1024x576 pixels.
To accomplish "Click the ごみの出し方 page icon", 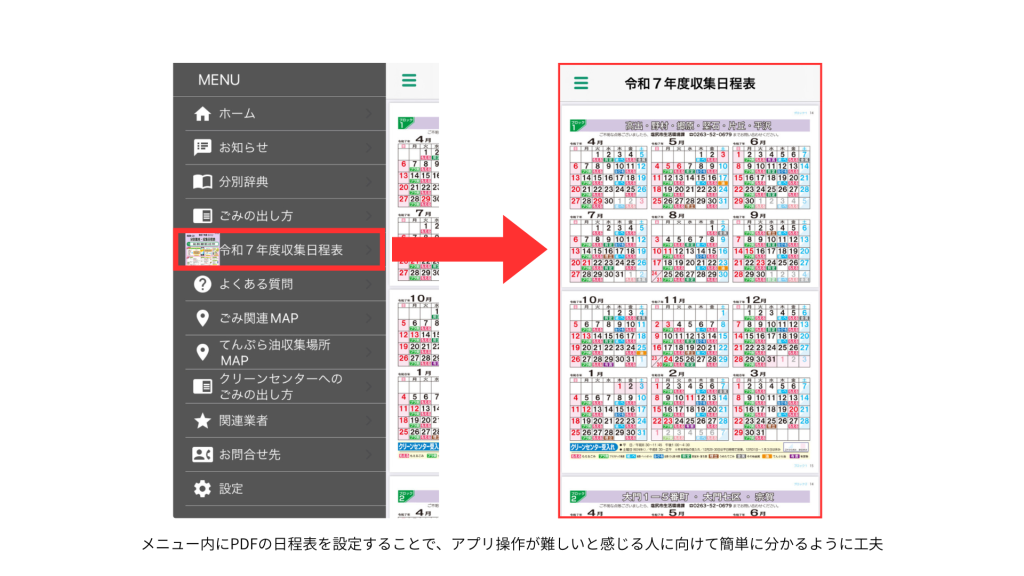I will (202, 216).
